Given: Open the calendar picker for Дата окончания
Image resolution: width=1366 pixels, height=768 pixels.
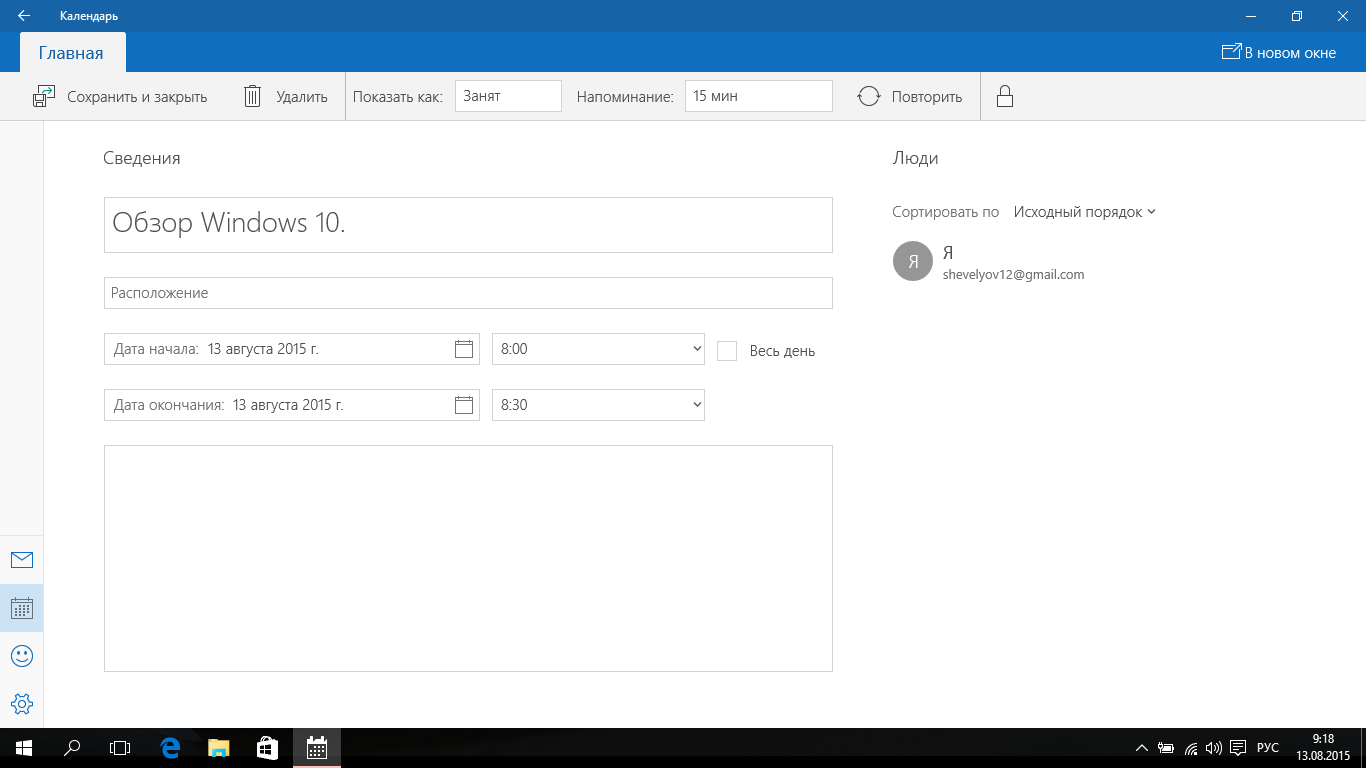Looking at the screenshot, I should (463, 405).
